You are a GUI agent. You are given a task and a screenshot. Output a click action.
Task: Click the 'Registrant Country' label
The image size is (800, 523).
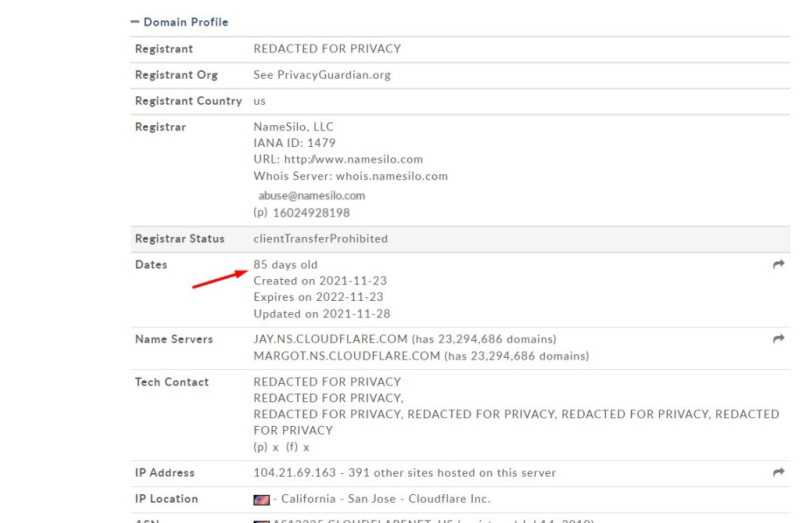[x=188, y=101]
